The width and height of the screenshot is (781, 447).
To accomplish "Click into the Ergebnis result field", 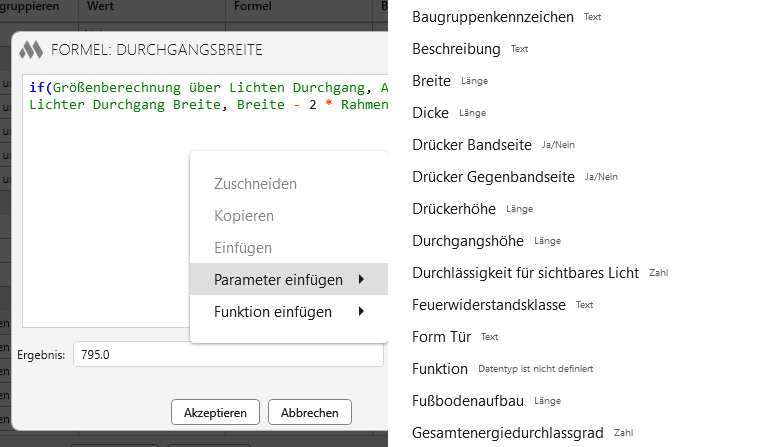I will click(x=228, y=355).
